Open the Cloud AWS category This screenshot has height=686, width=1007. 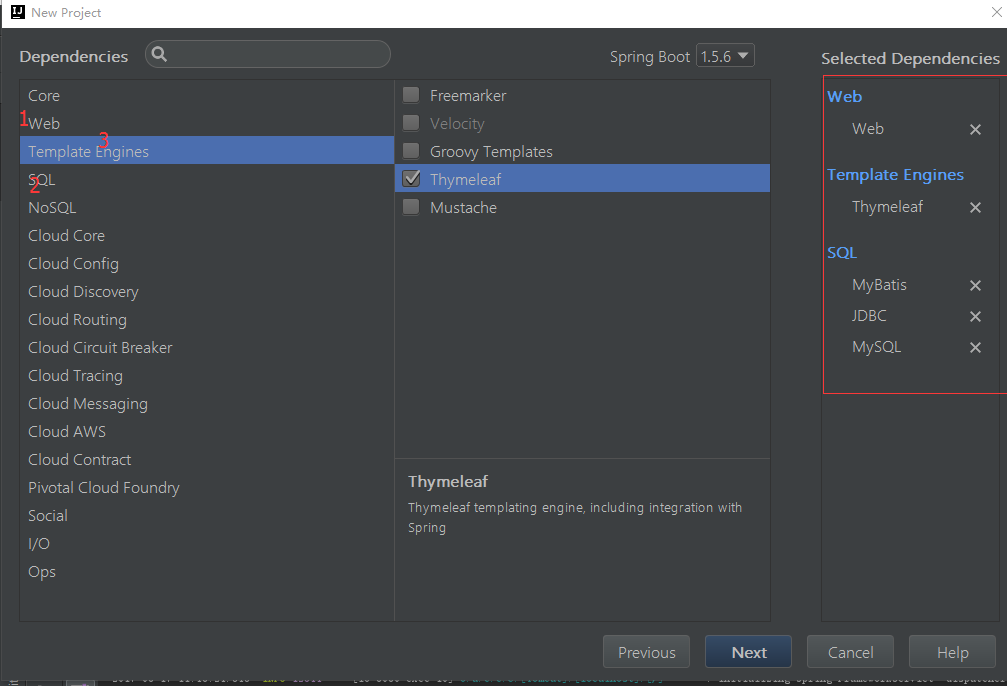click(x=207, y=432)
